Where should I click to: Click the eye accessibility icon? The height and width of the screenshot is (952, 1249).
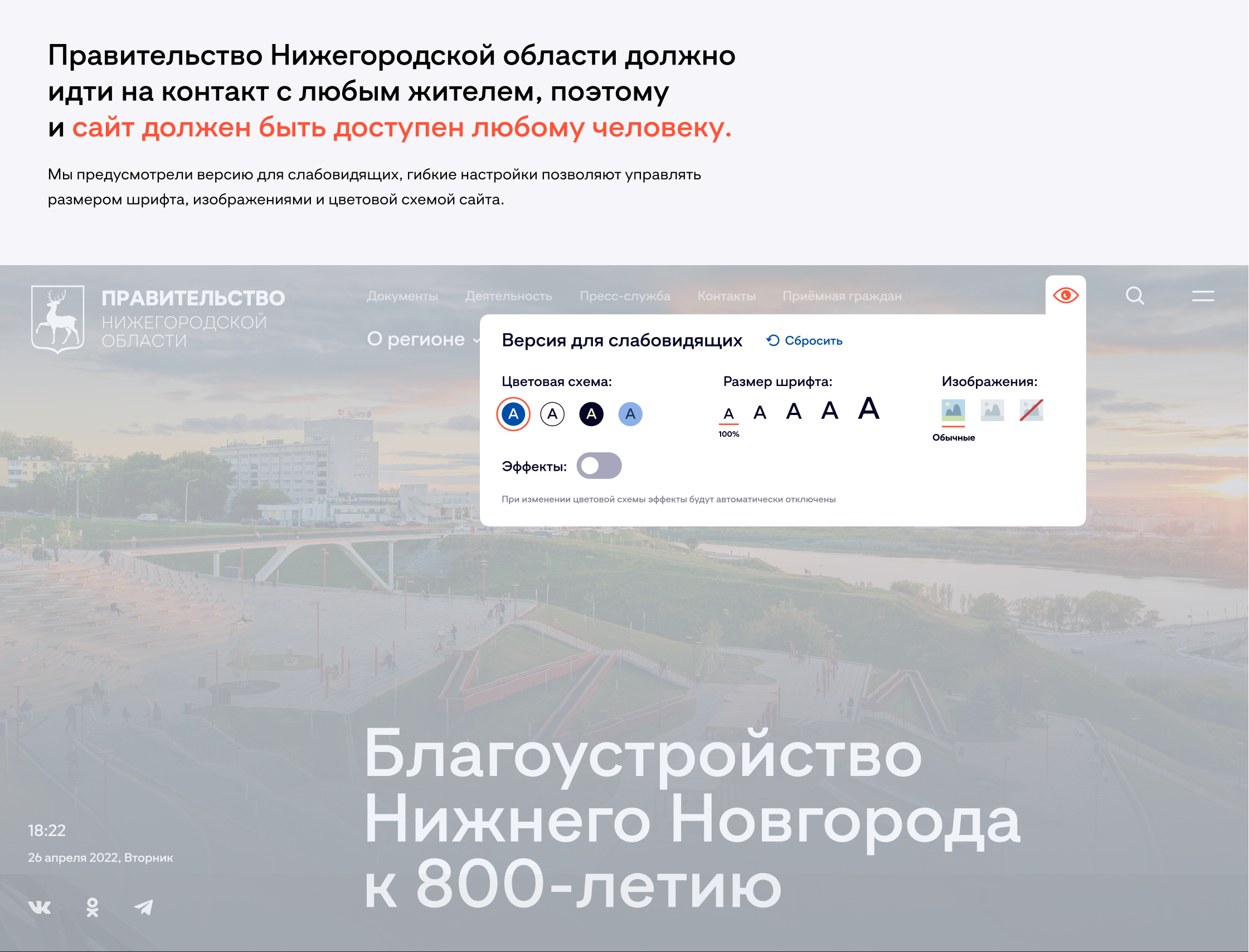(1065, 295)
